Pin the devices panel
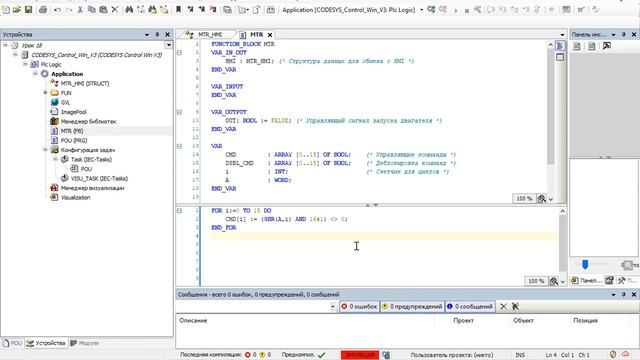640x360 pixels. tap(157, 35)
